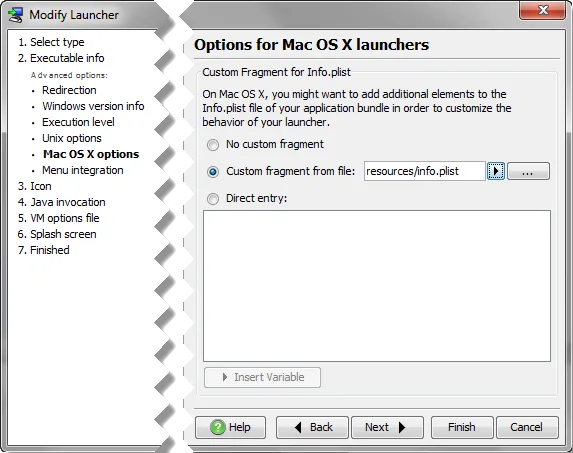Screen dimensions: 573x453
Task: Cancel the Modify Launcher dialog
Action: [527, 427]
